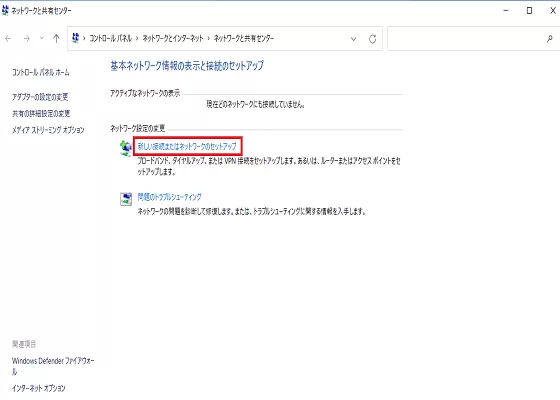Refresh the address bar view
Screen dimensions: 560x400
point(372,39)
